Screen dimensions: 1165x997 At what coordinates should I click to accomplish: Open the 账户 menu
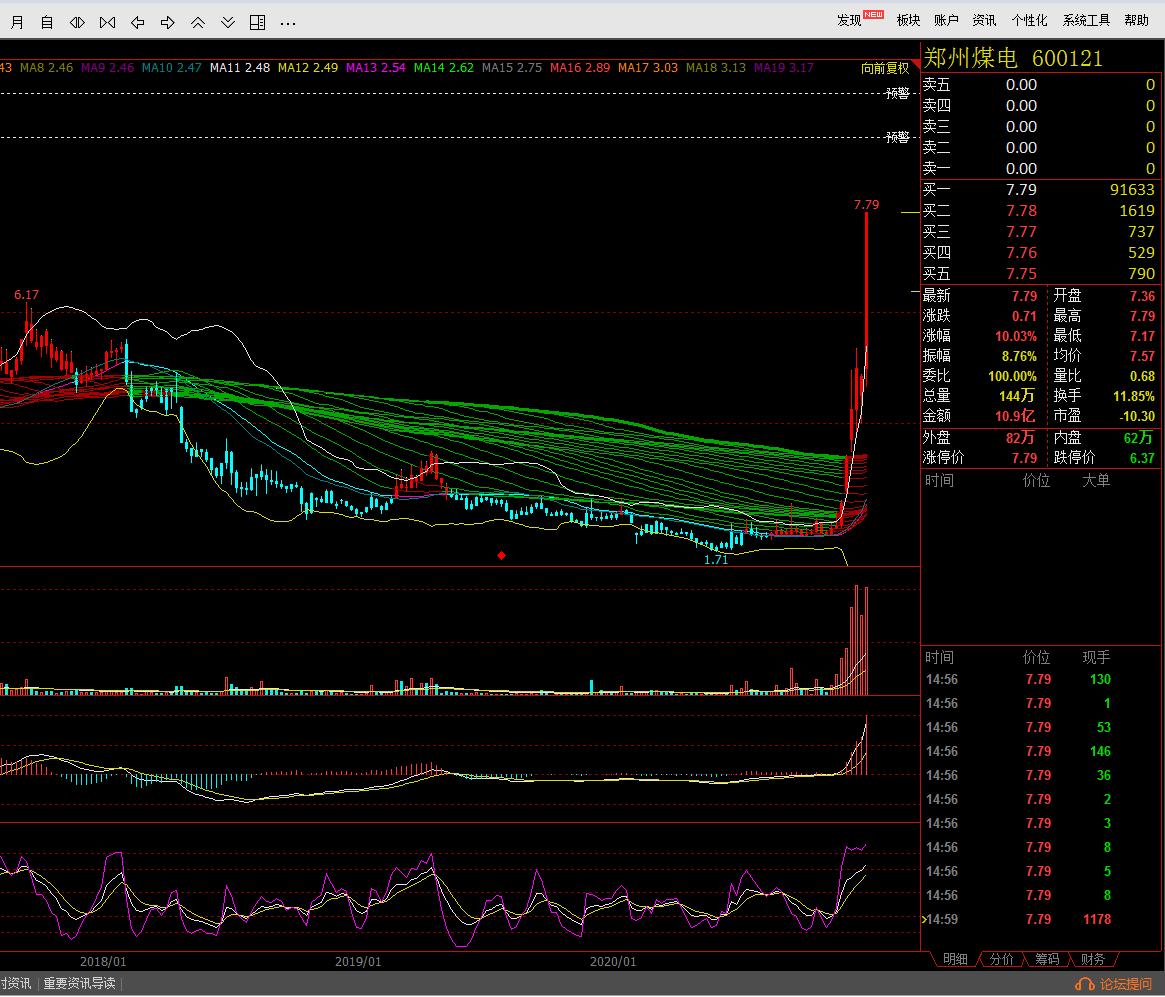point(946,20)
